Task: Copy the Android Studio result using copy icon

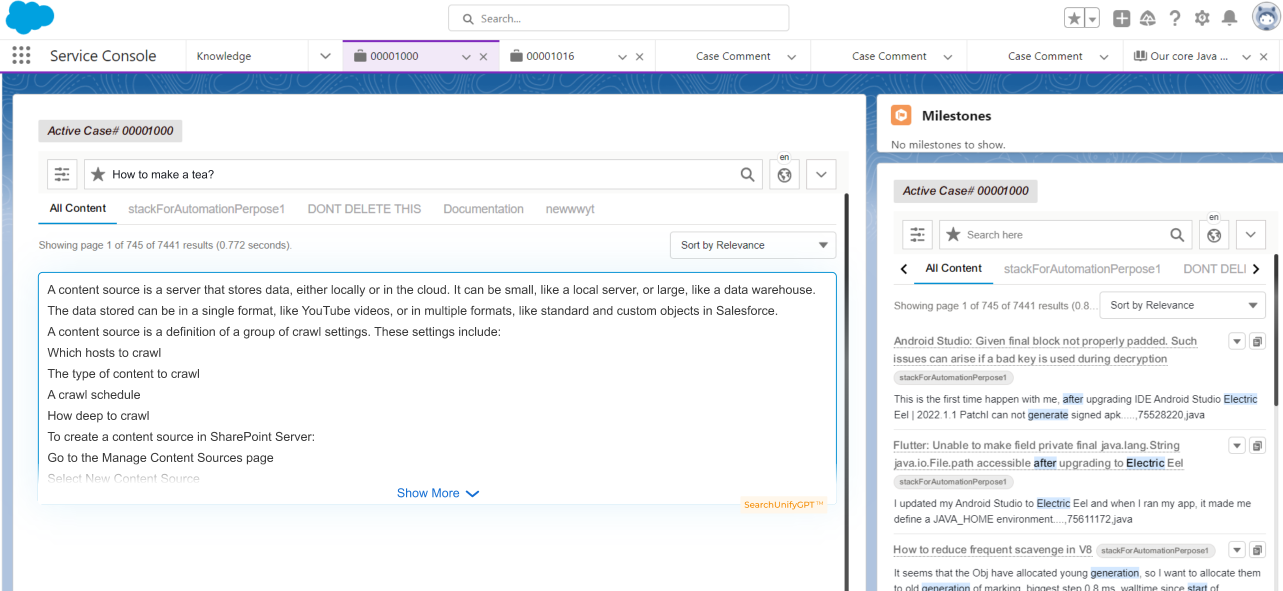Action: pos(1257,342)
